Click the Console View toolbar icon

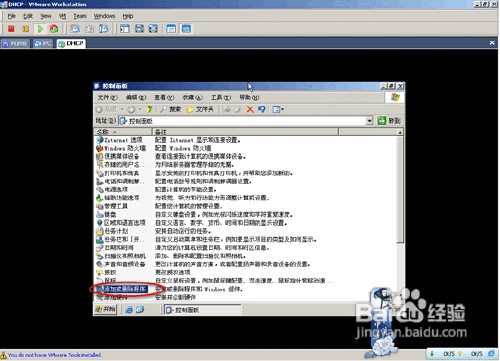pyautogui.click(x=186, y=29)
